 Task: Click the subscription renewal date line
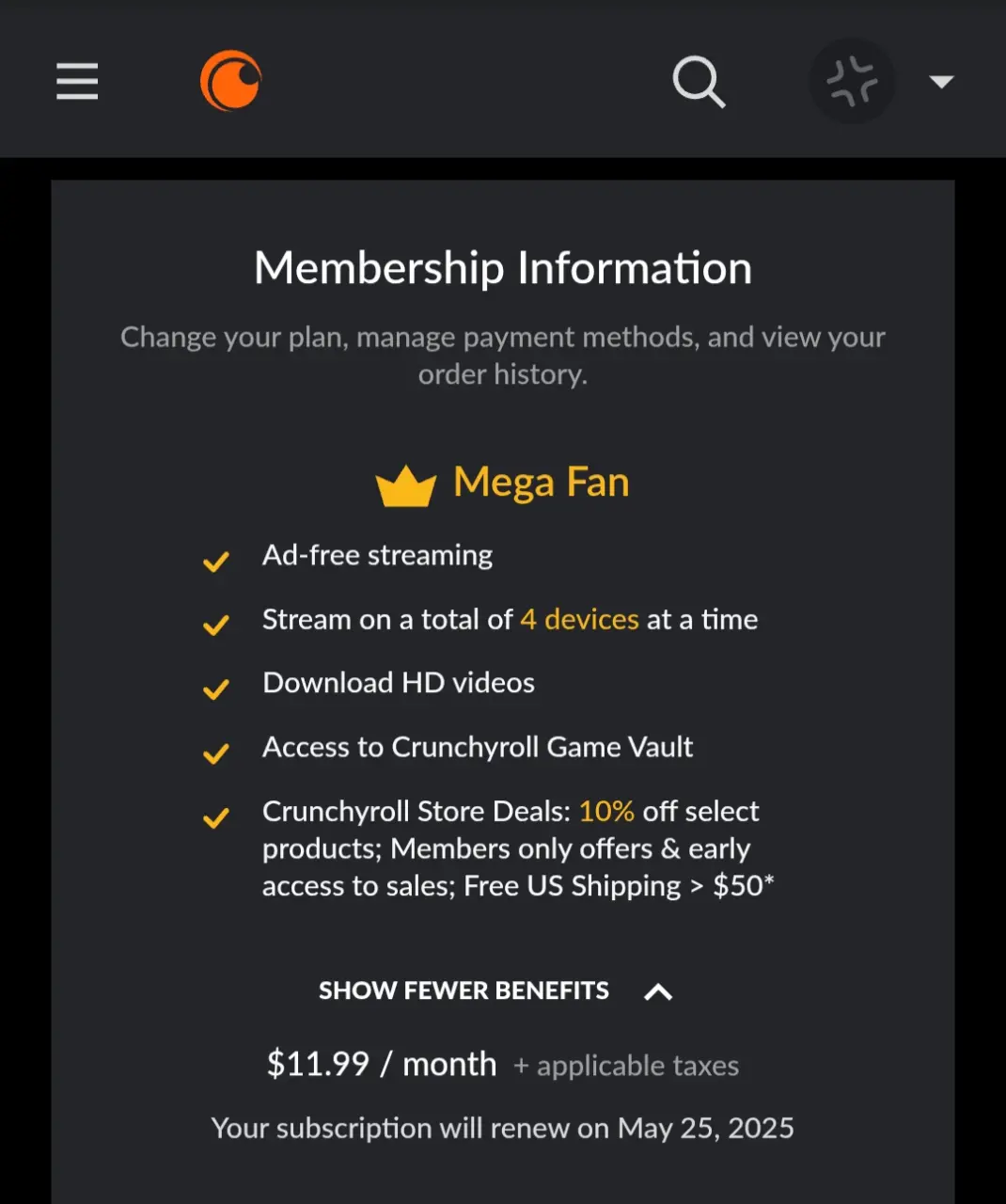click(503, 1128)
